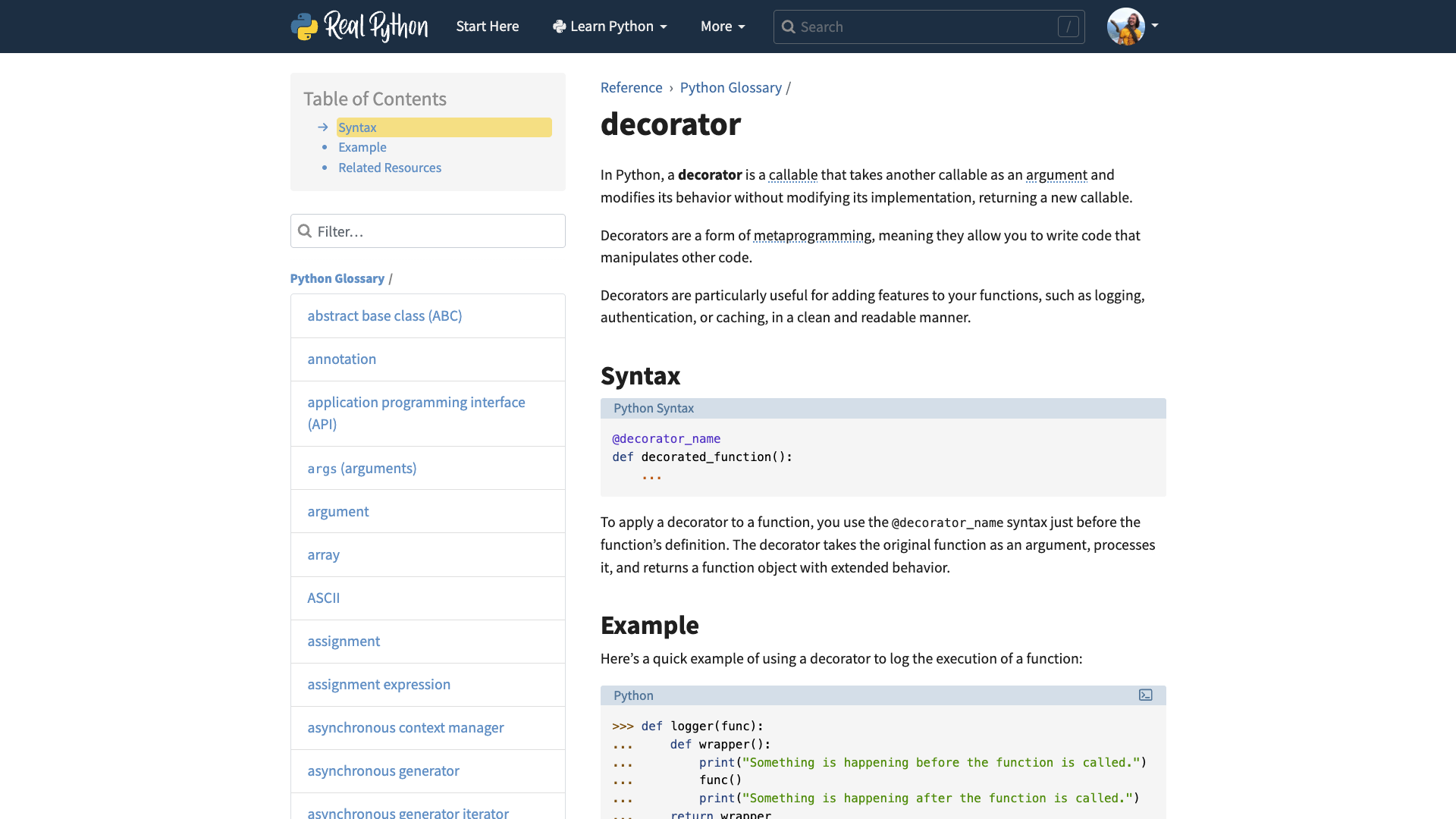This screenshot has height=819, width=1456.
Task: Follow the metaprogramming glossary link
Action: coord(812,235)
